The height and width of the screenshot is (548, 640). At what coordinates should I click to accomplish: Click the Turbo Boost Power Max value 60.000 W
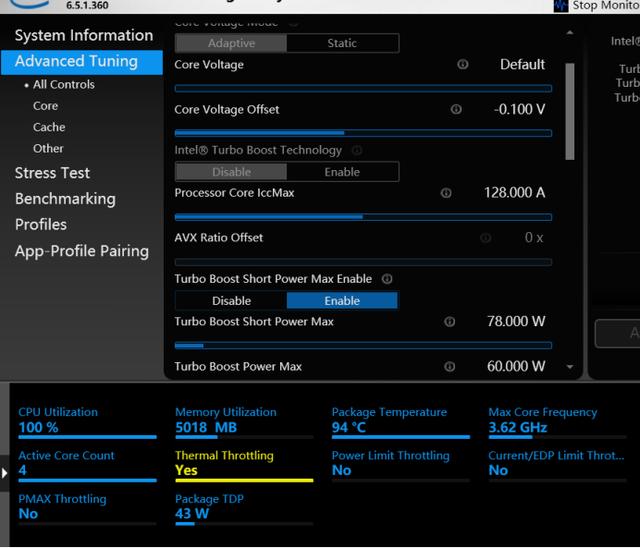click(516, 366)
